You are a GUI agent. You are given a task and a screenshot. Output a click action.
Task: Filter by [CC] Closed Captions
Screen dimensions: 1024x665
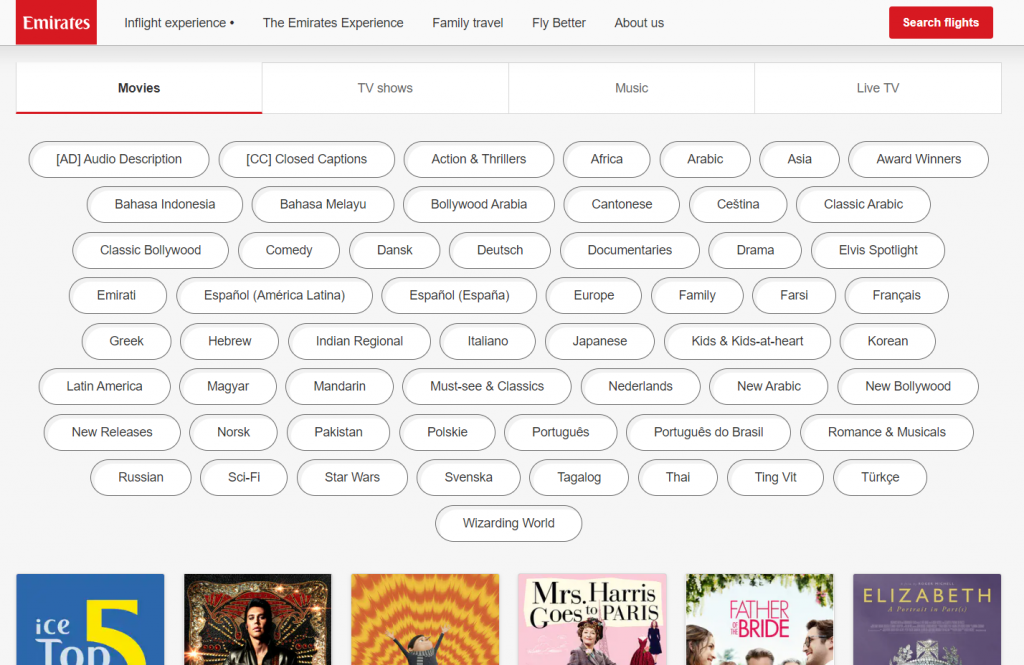point(307,159)
